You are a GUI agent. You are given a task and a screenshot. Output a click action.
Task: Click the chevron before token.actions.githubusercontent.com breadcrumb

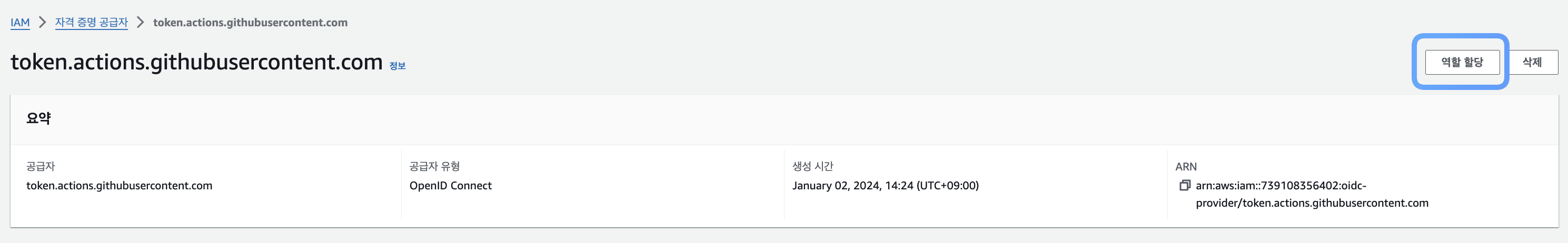140,23
